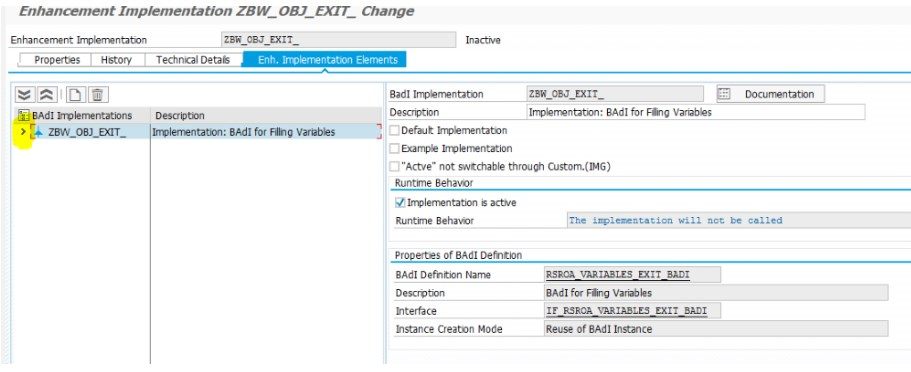This screenshot has width=911, height=372.
Task: Select the ZBW_OBJ_EXIT_ row in the tree
Action: tap(197, 132)
